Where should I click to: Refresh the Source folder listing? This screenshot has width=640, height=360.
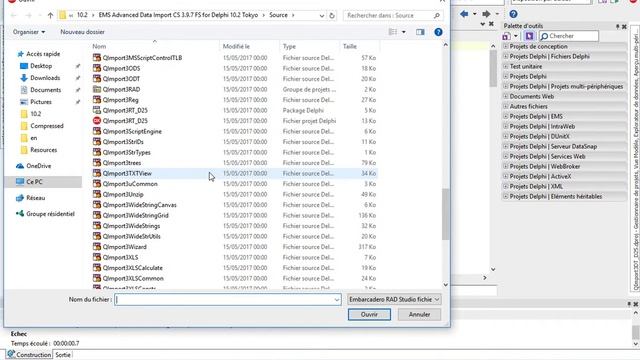pos(332,16)
